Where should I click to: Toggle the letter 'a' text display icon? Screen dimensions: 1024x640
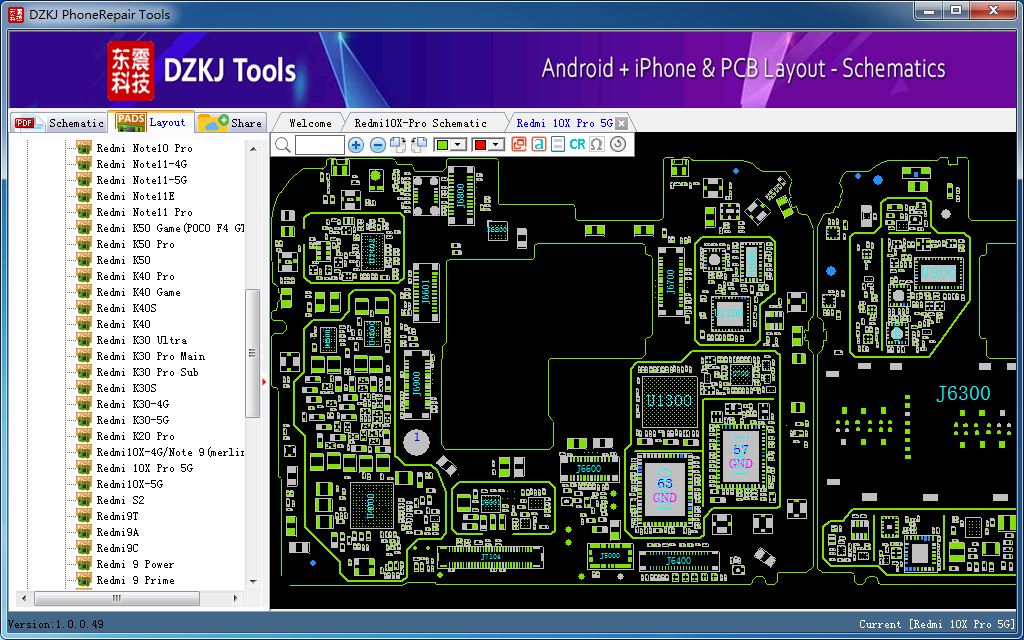tap(539, 144)
